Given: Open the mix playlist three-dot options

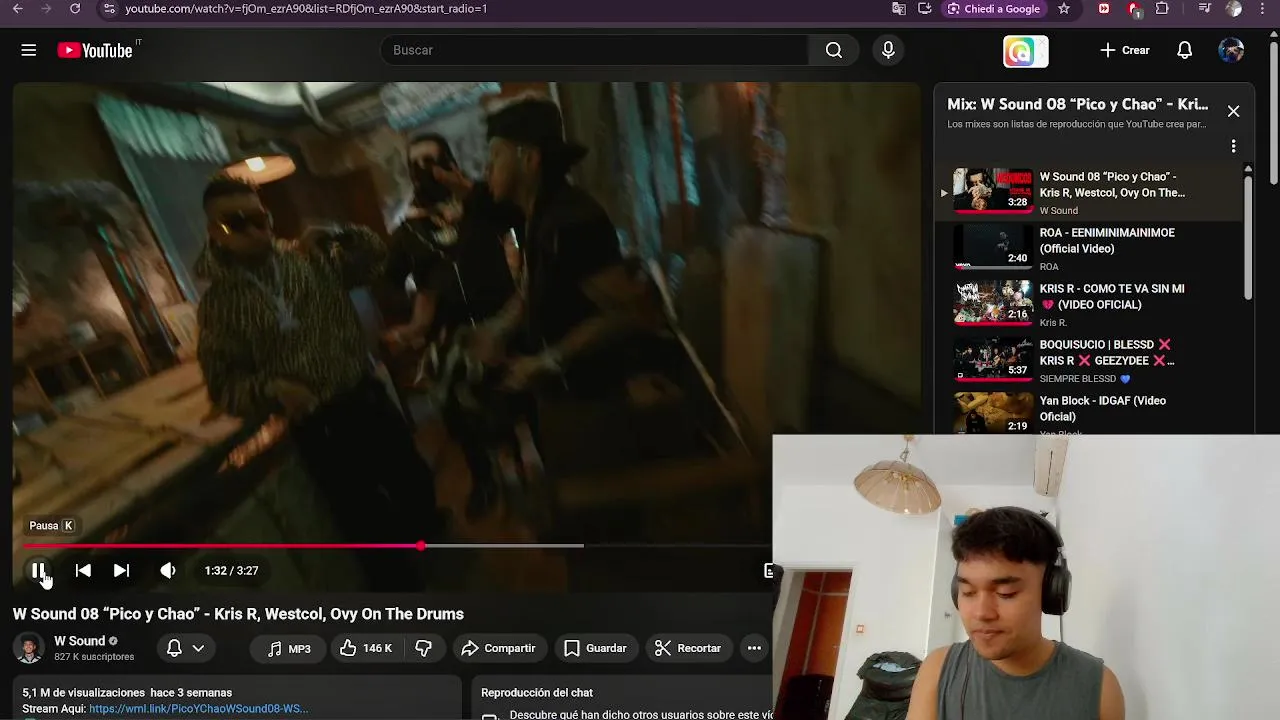Looking at the screenshot, I should coord(1233,146).
